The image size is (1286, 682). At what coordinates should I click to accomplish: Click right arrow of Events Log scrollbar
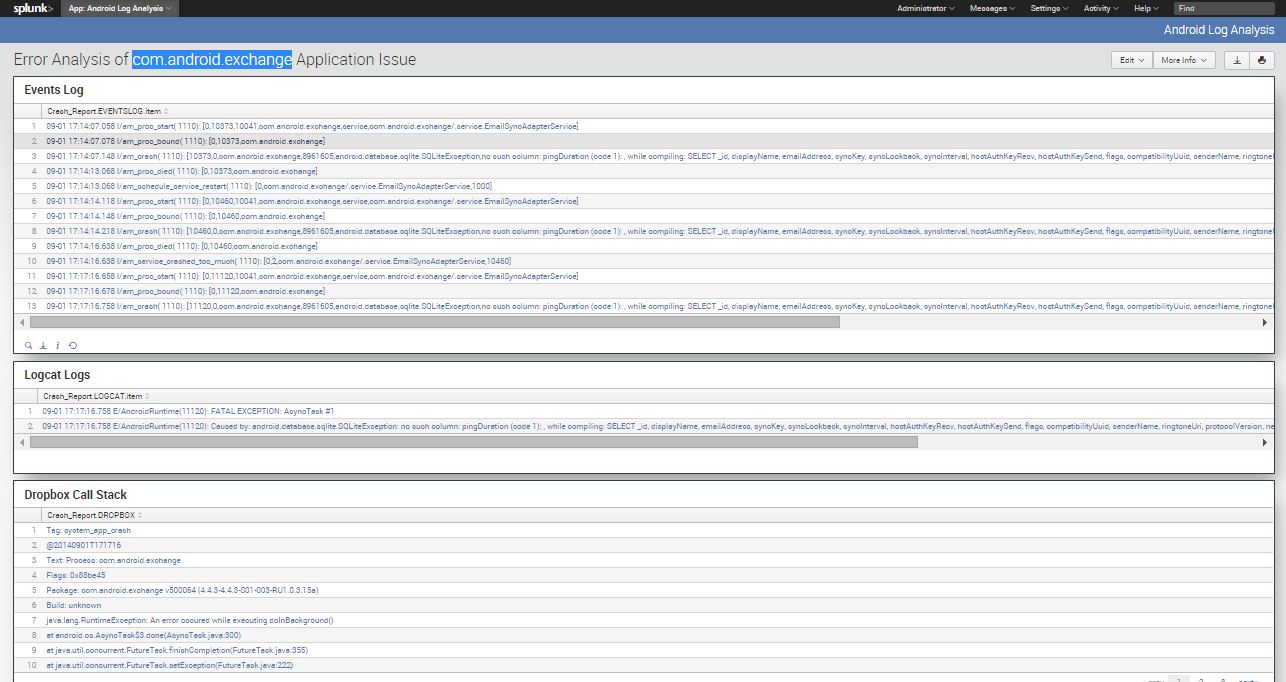pos(1266,322)
